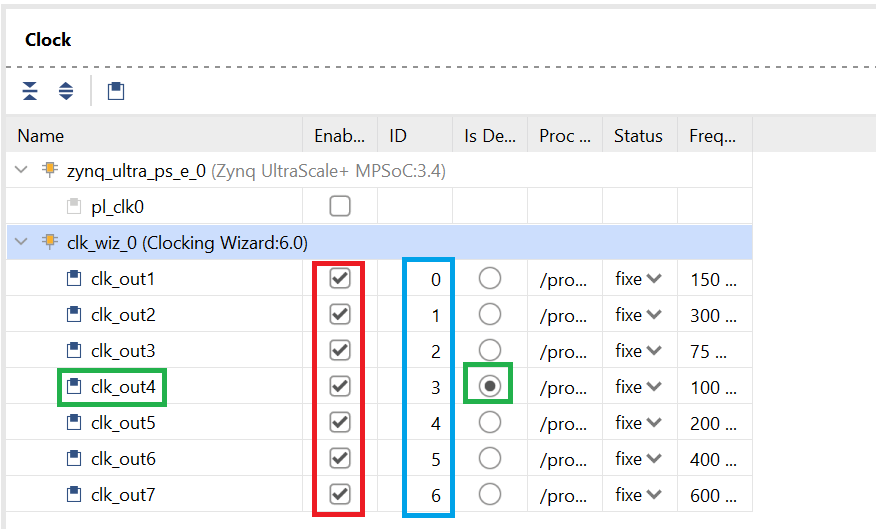Image resolution: width=876 pixels, height=529 pixels.
Task: Click the Status column header
Action: [640, 135]
